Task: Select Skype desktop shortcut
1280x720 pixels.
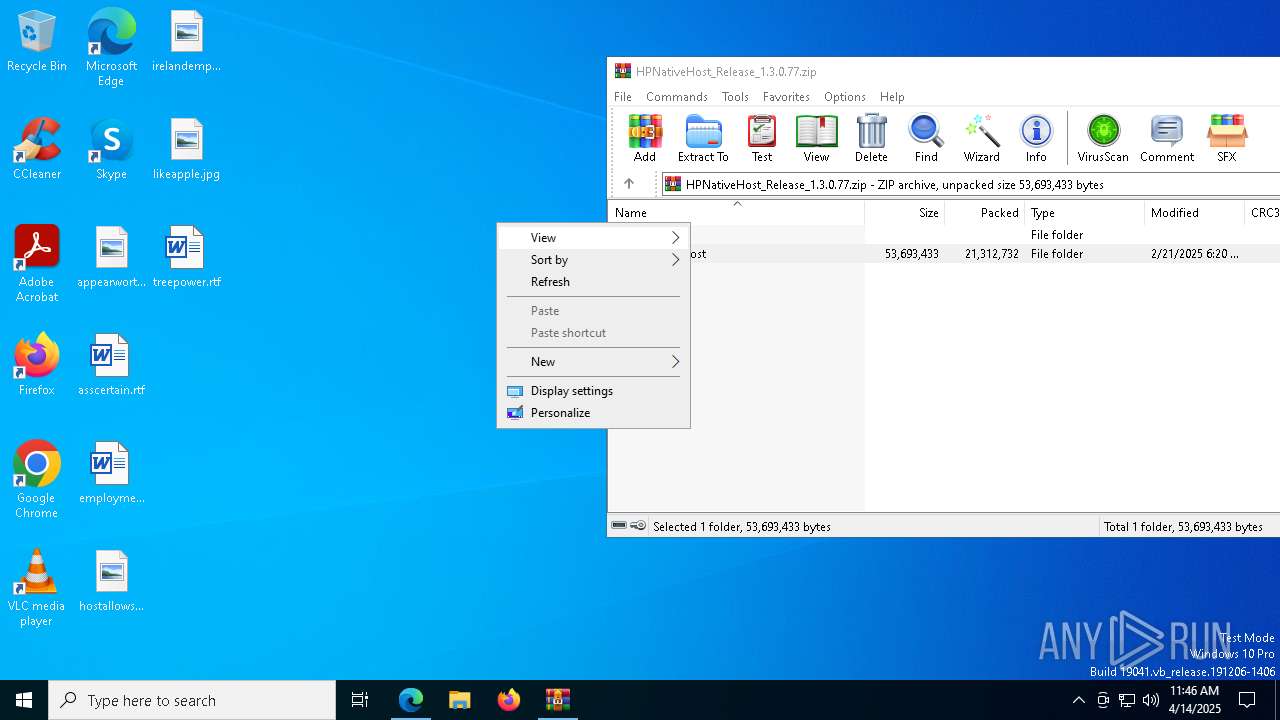Action: tap(111, 149)
